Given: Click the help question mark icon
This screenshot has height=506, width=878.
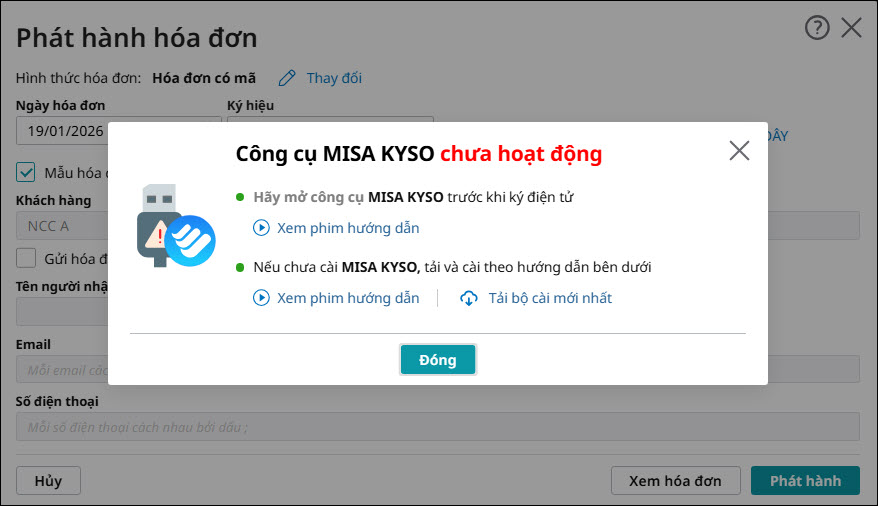Looking at the screenshot, I should point(817,28).
